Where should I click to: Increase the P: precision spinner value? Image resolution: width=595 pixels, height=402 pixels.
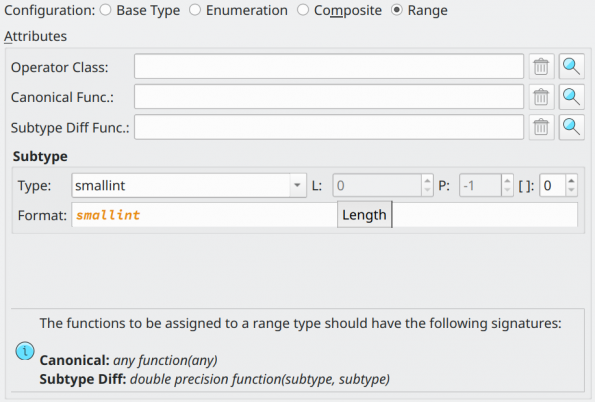pos(507,181)
